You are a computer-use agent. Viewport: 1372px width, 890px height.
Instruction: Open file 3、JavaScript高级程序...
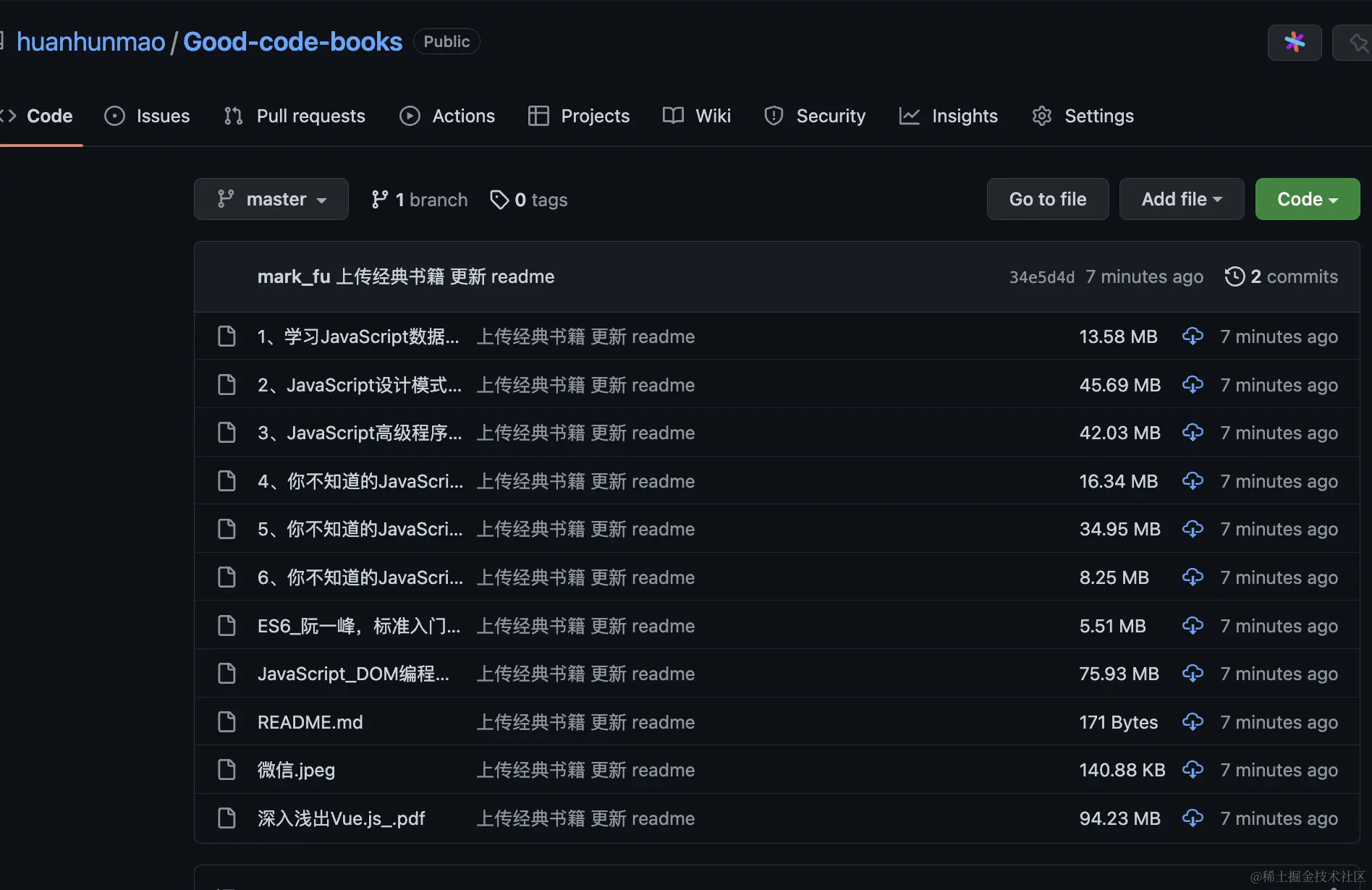[360, 433]
